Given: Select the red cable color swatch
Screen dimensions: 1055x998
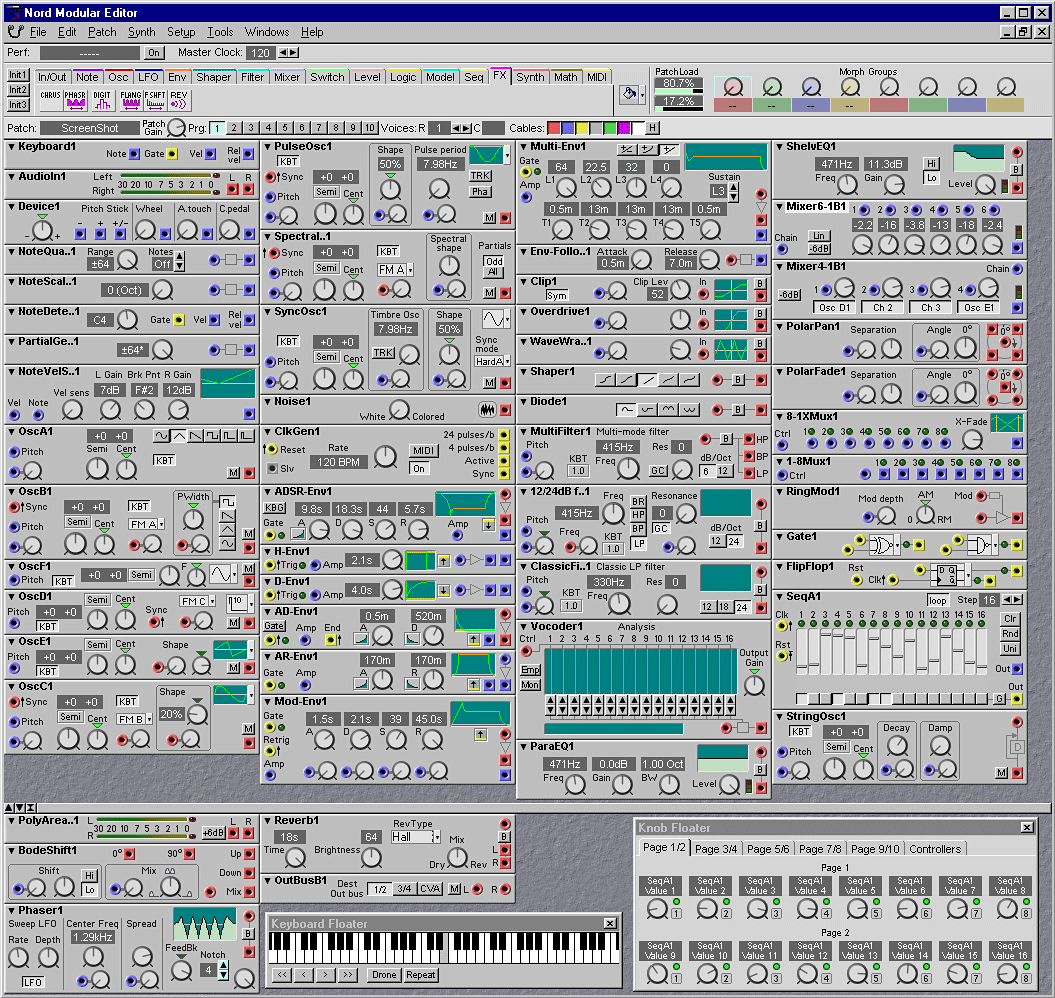Looking at the screenshot, I should [x=554, y=128].
